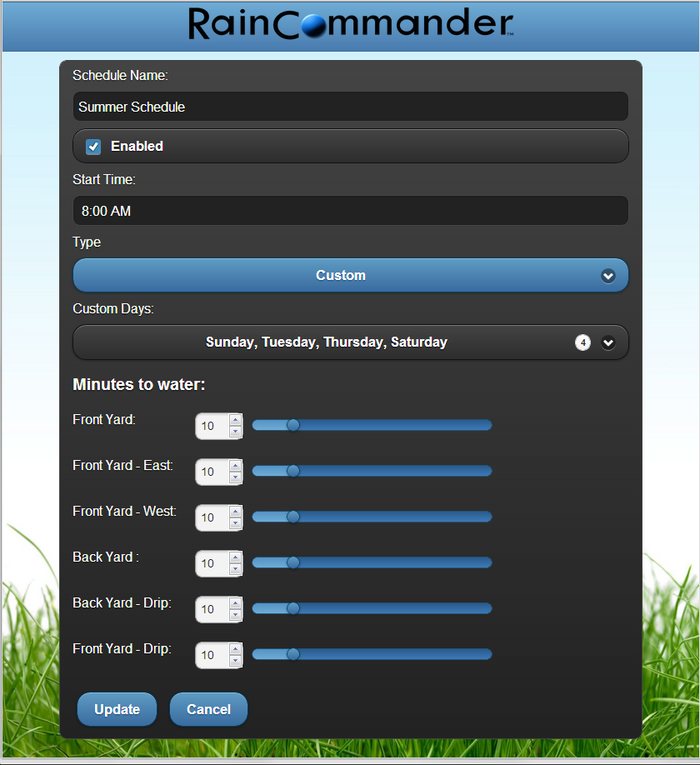Decrease Front Yard minutes with down arrow
Viewport: 700px width, 765px height.
[236, 432]
